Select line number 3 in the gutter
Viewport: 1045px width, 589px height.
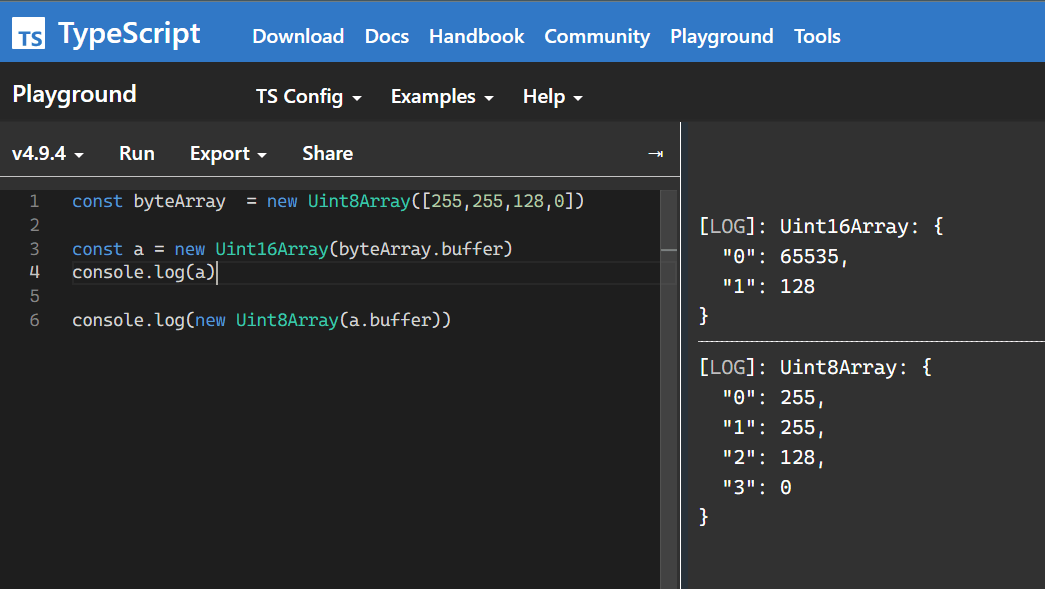(x=35, y=249)
